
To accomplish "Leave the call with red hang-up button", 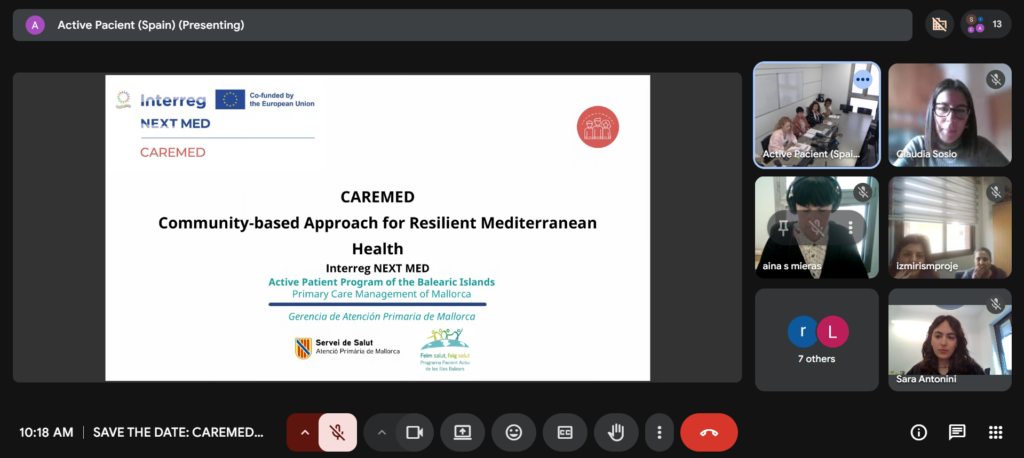I will pyautogui.click(x=709, y=432).
